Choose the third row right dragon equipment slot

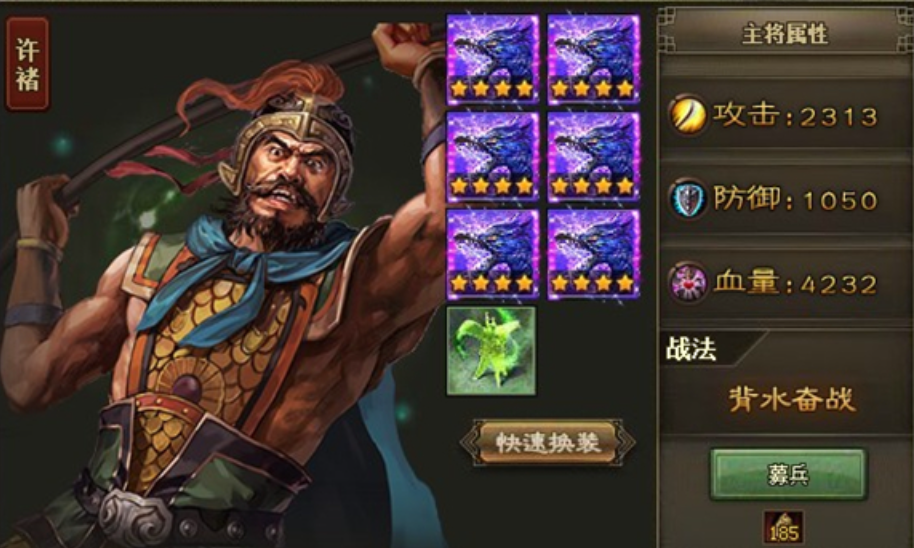pos(593,255)
